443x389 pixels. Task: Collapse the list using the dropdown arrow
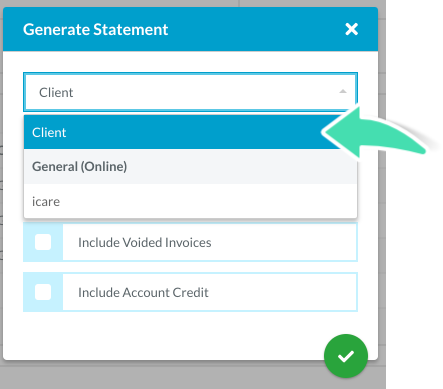pyautogui.click(x=343, y=92)
